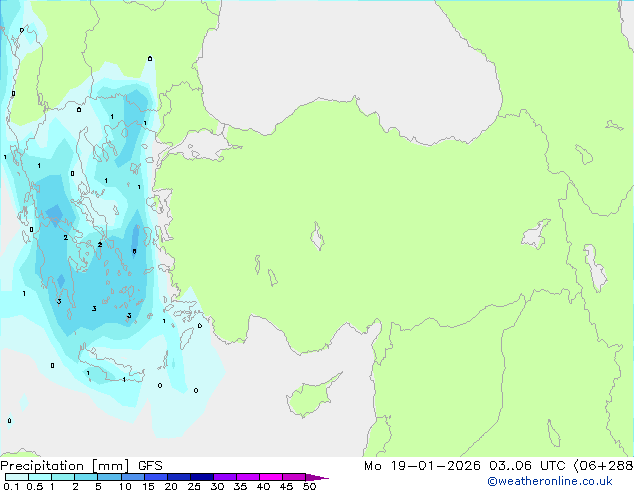
Task: Click the 35–40 mm legend color box
Action: click(247, 477)
